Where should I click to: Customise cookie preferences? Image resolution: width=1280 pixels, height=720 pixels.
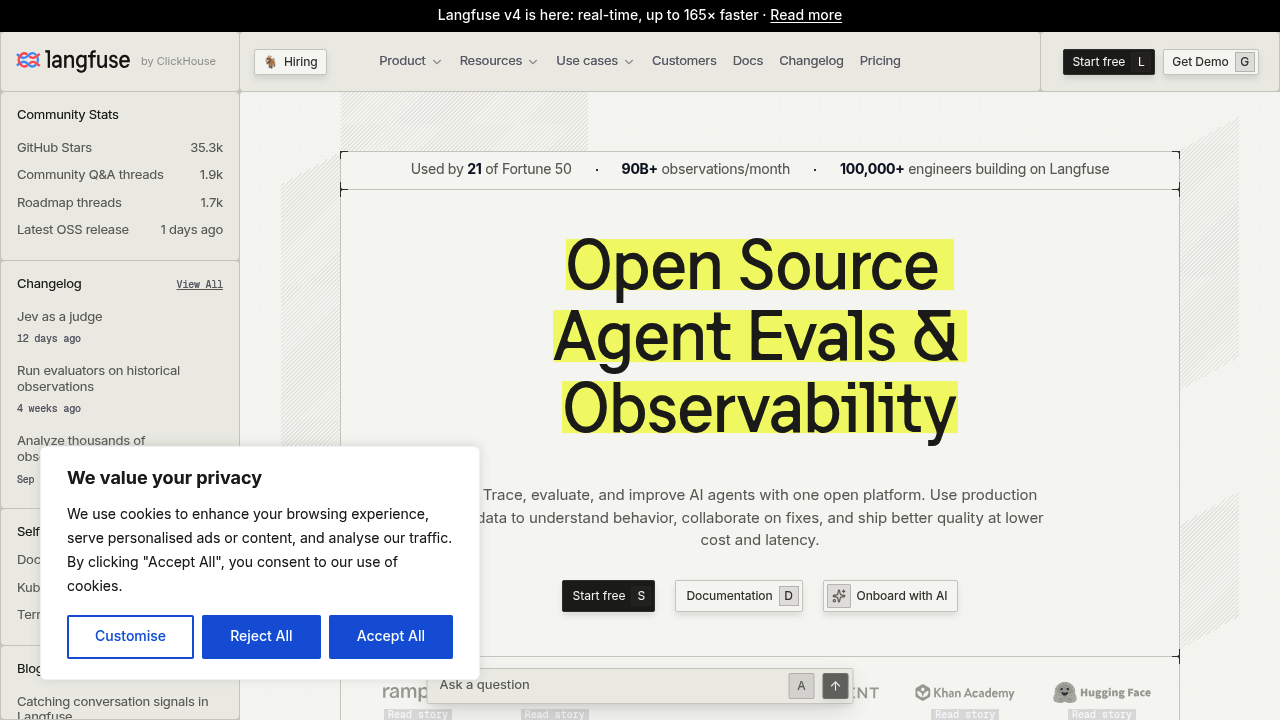130,637
